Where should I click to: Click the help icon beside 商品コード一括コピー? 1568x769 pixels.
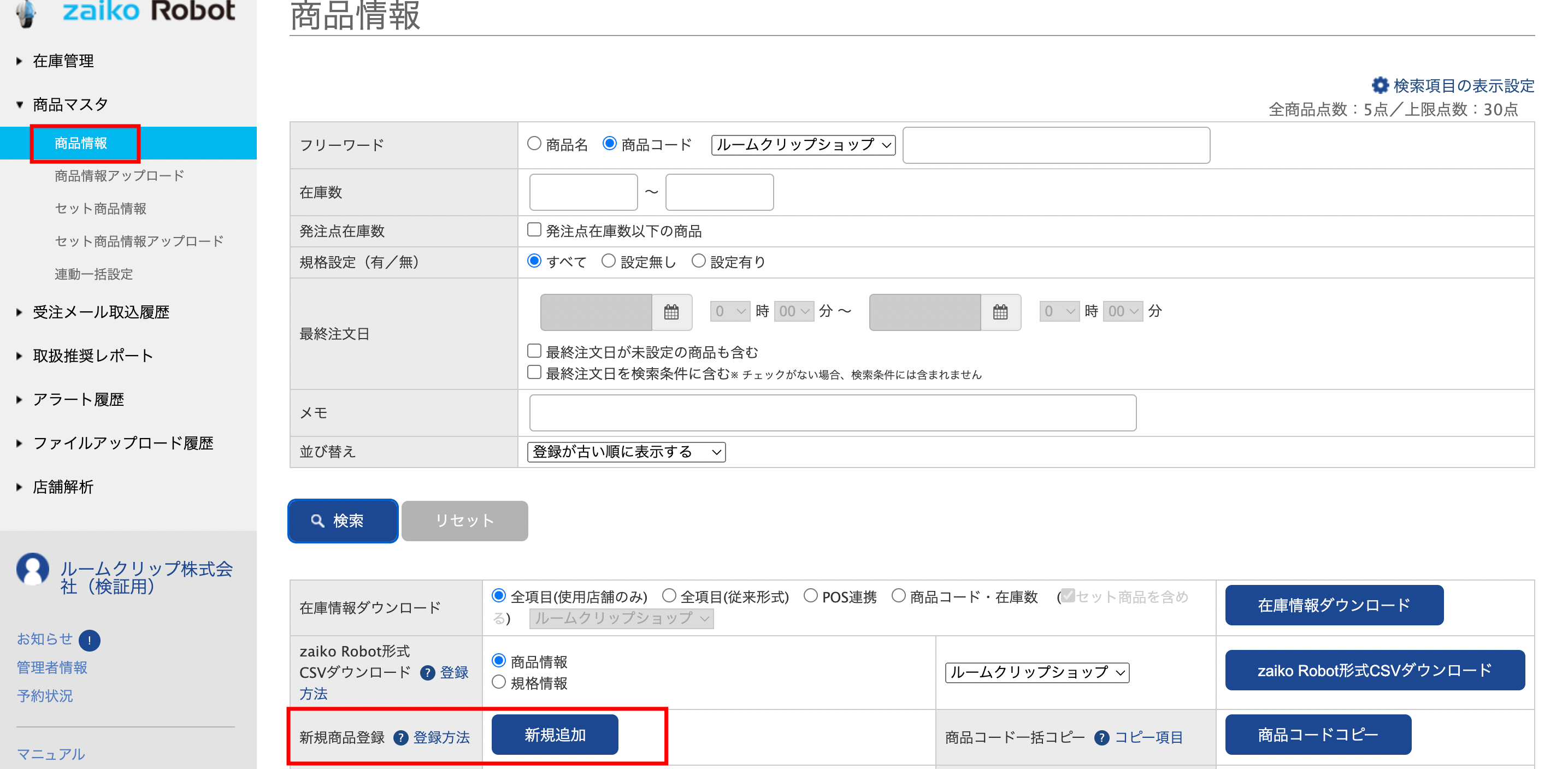(x=1101, y=738)
